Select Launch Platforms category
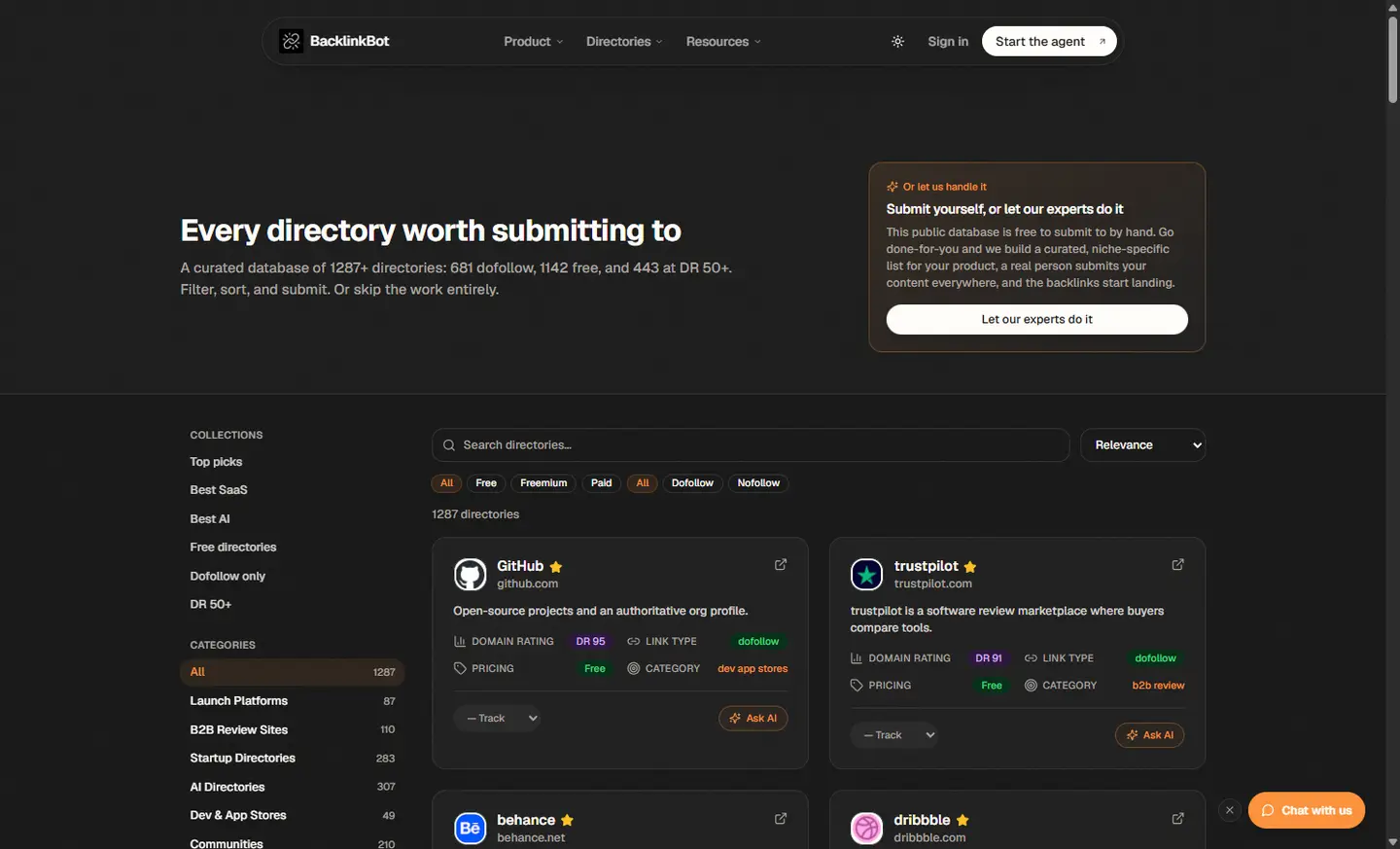Screen dimensions: 1400x849 click(293, 701)
